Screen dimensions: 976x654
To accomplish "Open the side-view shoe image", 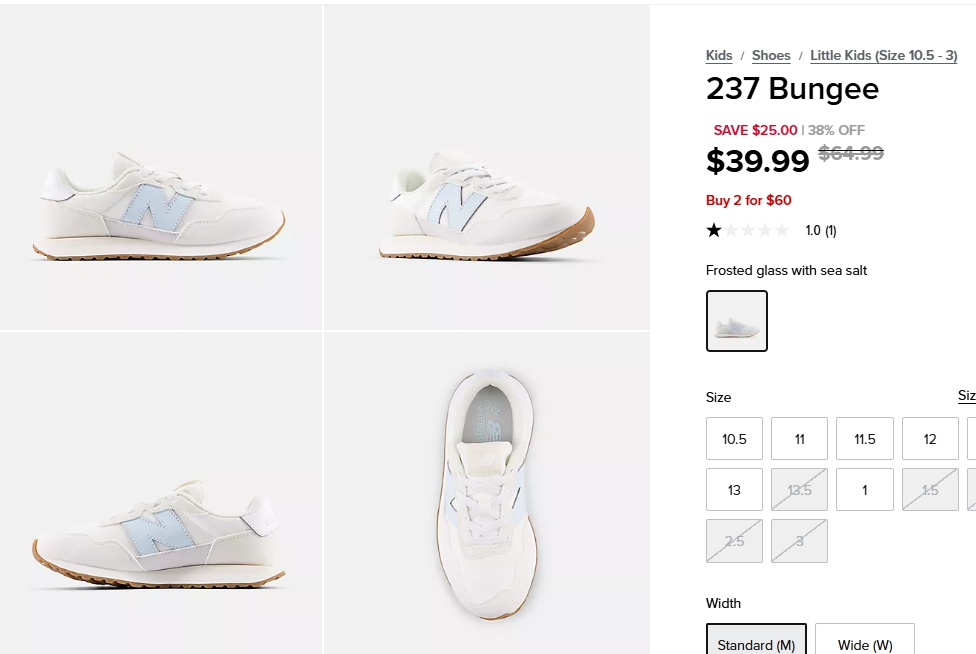I will pyautogui.click(x=161, y=167).
